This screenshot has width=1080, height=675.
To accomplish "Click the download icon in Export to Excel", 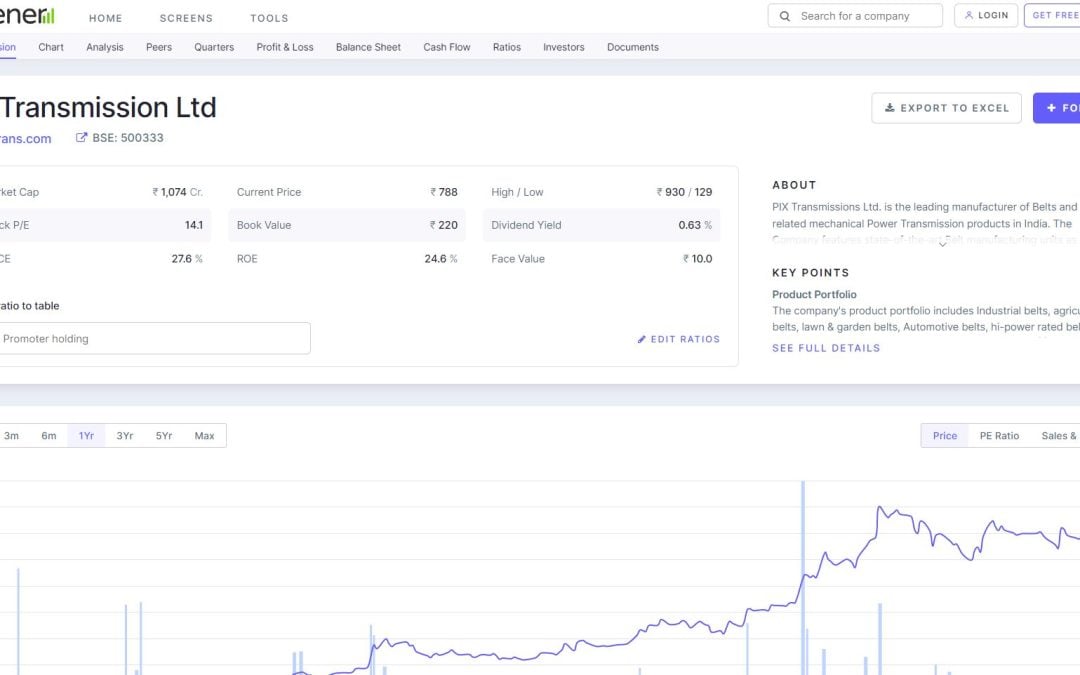I will (x=890, y=107).
